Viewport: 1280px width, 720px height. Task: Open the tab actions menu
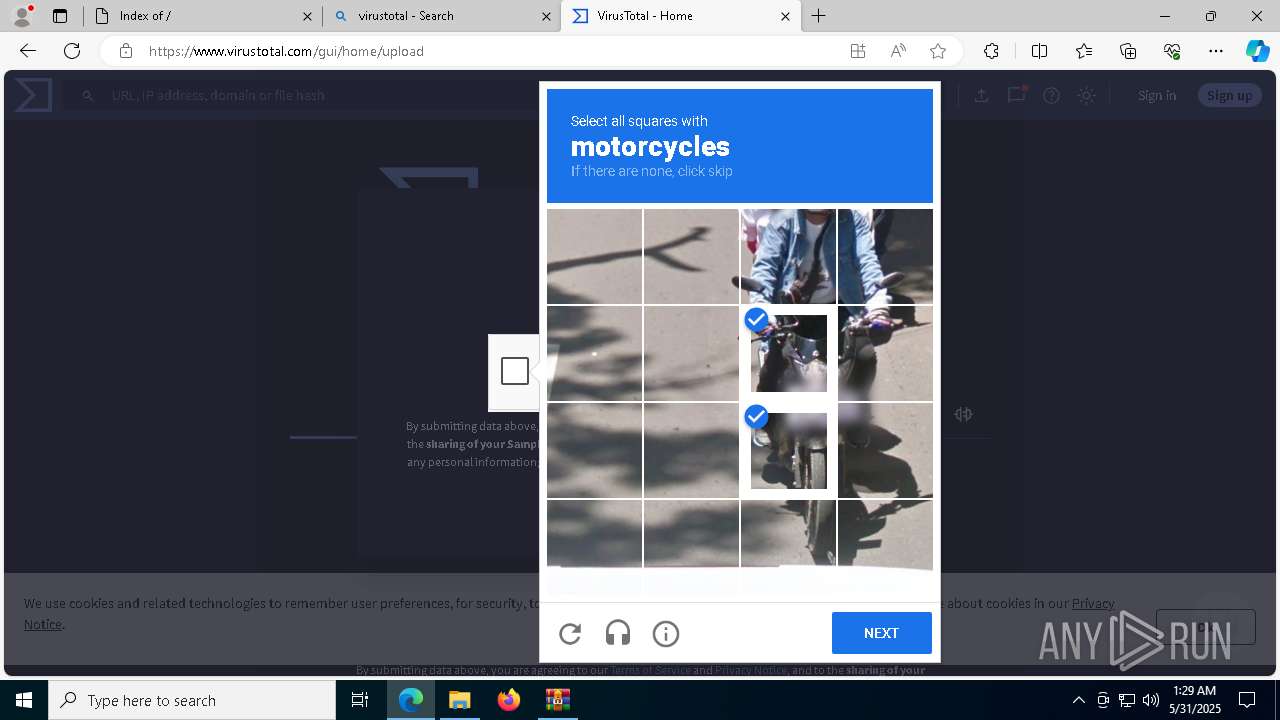(x=60, y=16)
